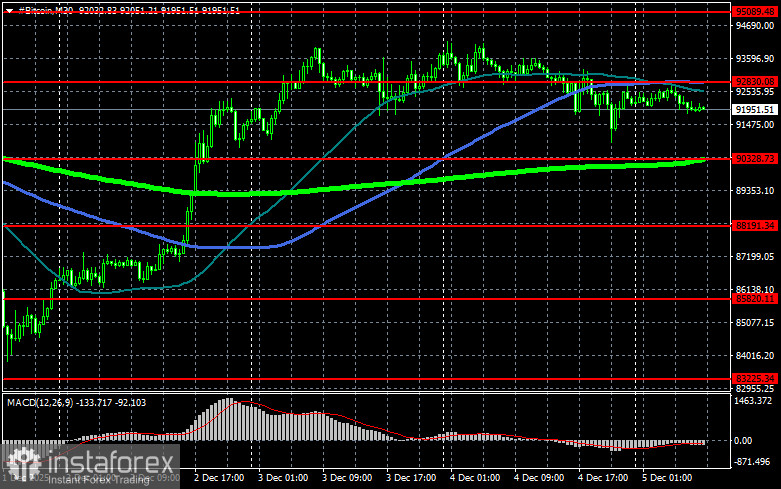Image resolution: width=781 pixels, height=489 pixels.
Task: Select the 87199.05 price scale value
Action: (x=755, y=256)
